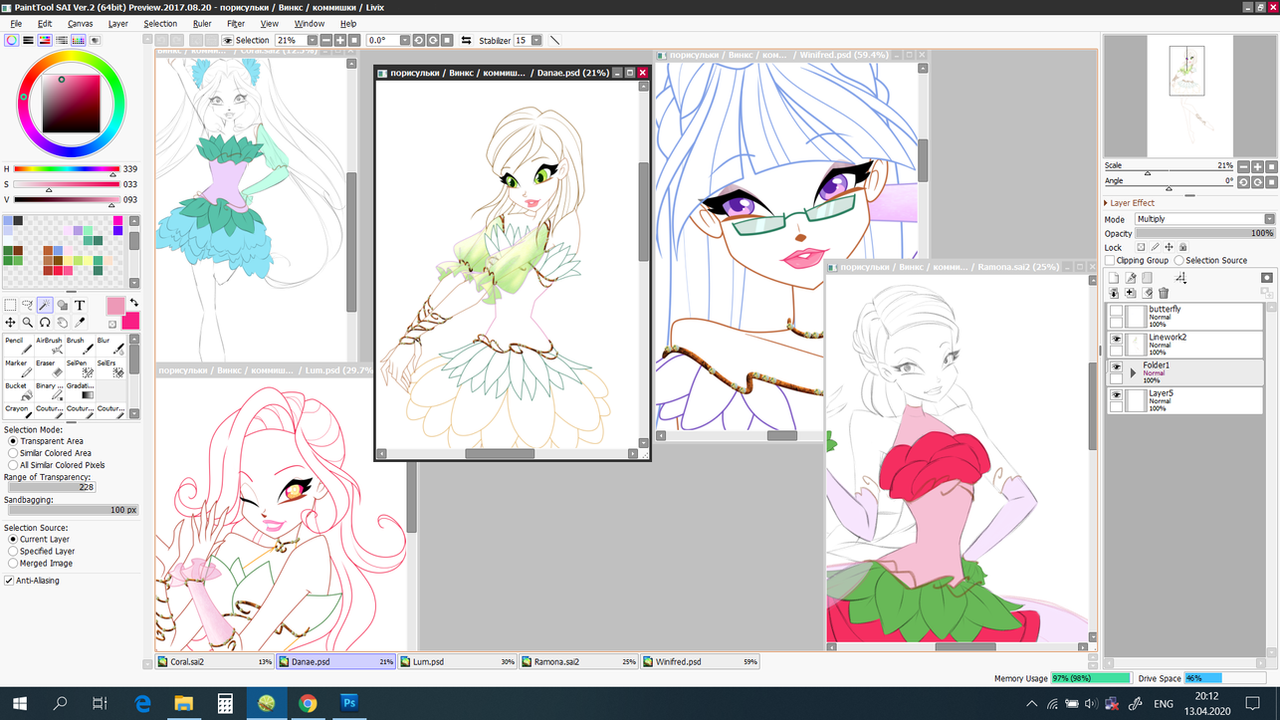Switch to the Winifred.psd document tab
This screenshot has width=1280, height=720.
point(700,662)
